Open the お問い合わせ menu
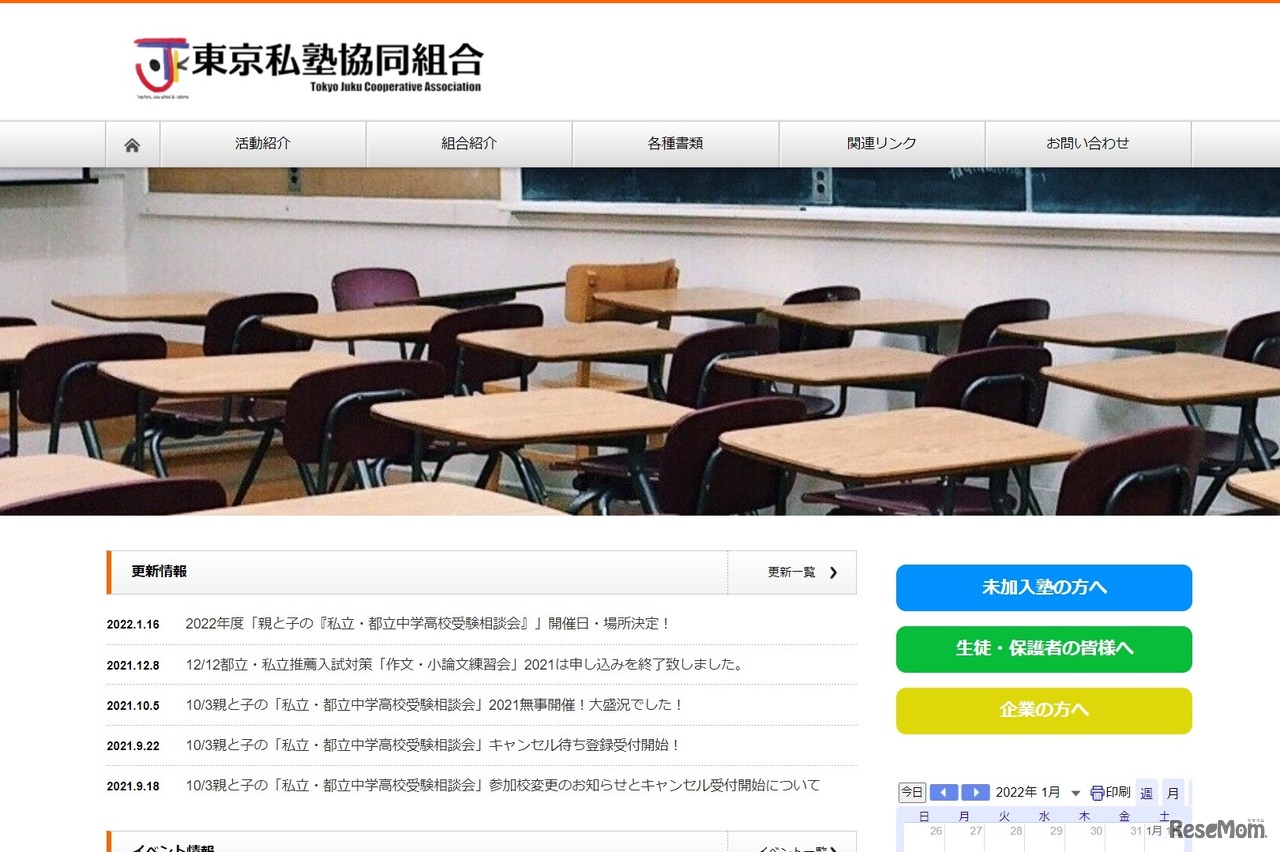1280x852 pixels. point(1088,144)
